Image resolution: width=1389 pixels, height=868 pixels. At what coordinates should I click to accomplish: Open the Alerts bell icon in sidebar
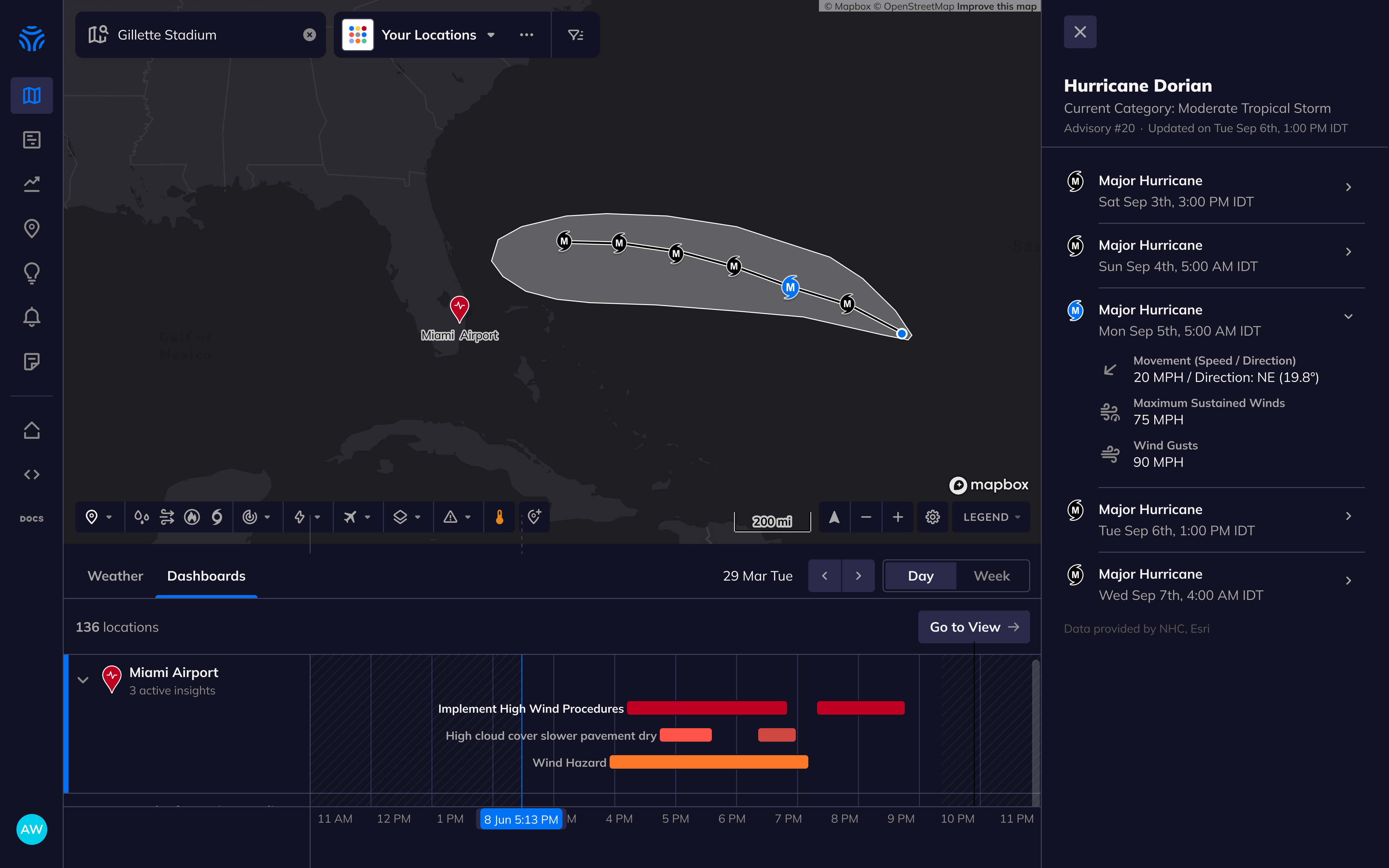point(32,318)
